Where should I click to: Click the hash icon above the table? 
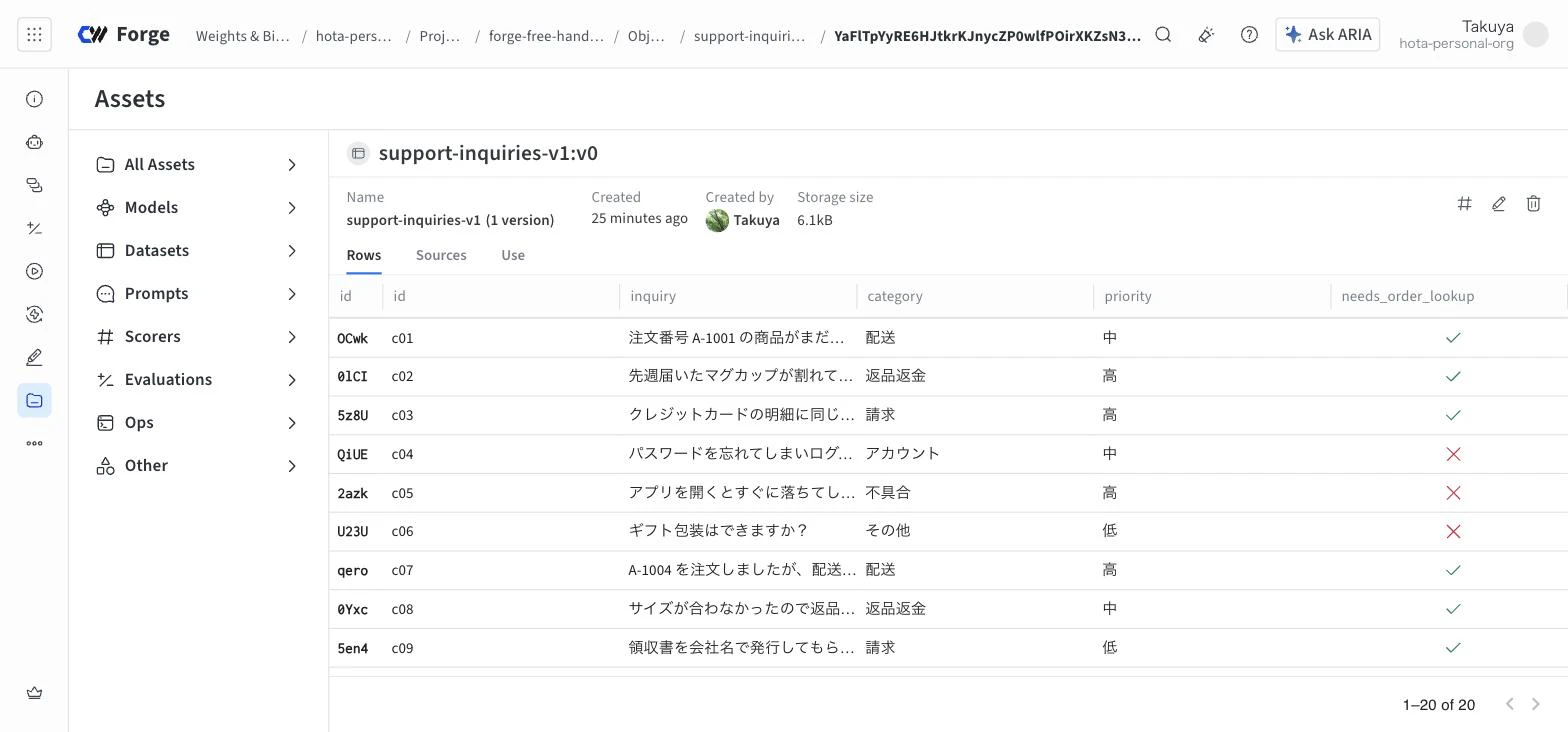pyautogui.click(x=1464, y=203)
